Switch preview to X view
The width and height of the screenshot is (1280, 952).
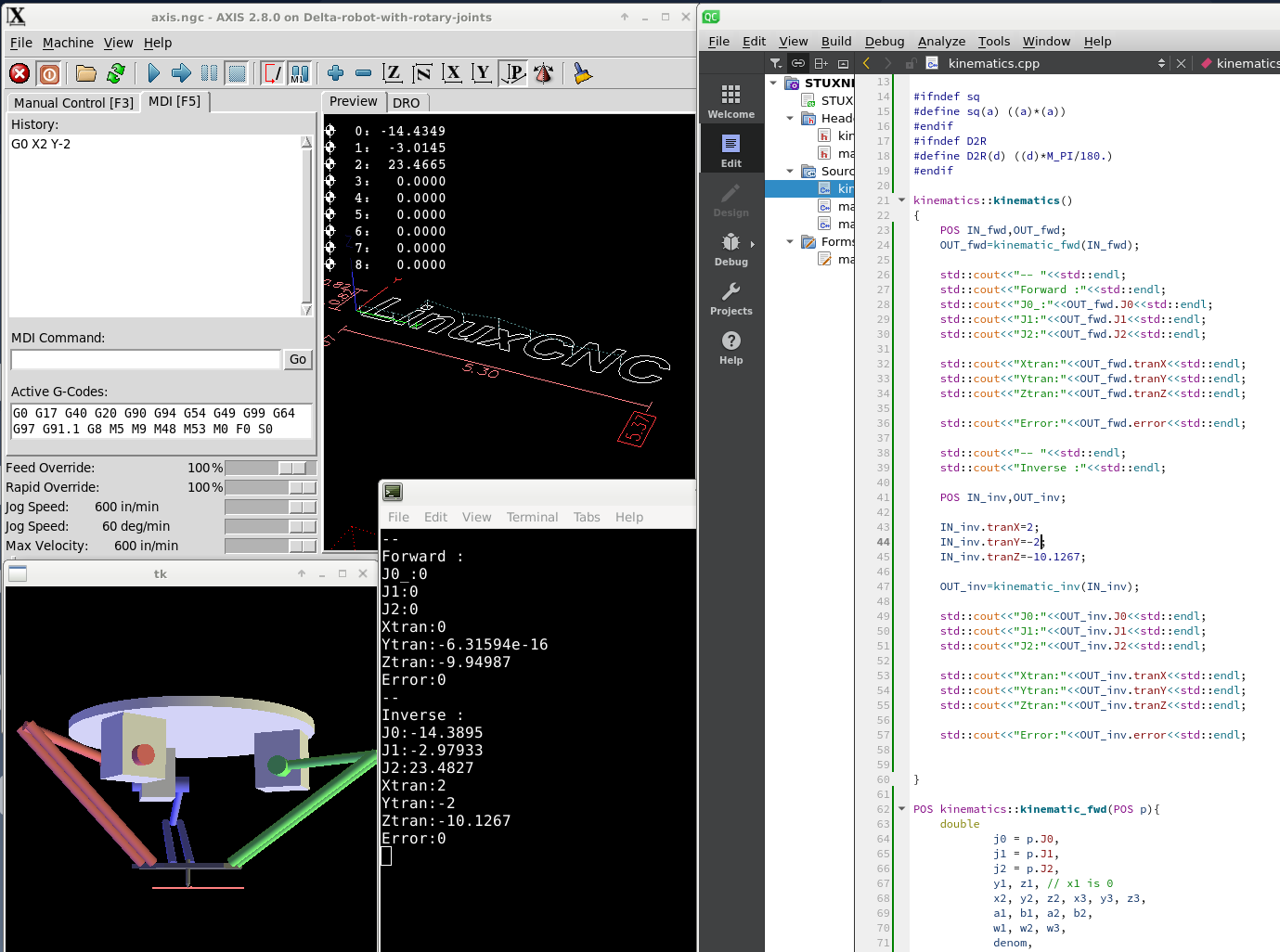[452, 73]
